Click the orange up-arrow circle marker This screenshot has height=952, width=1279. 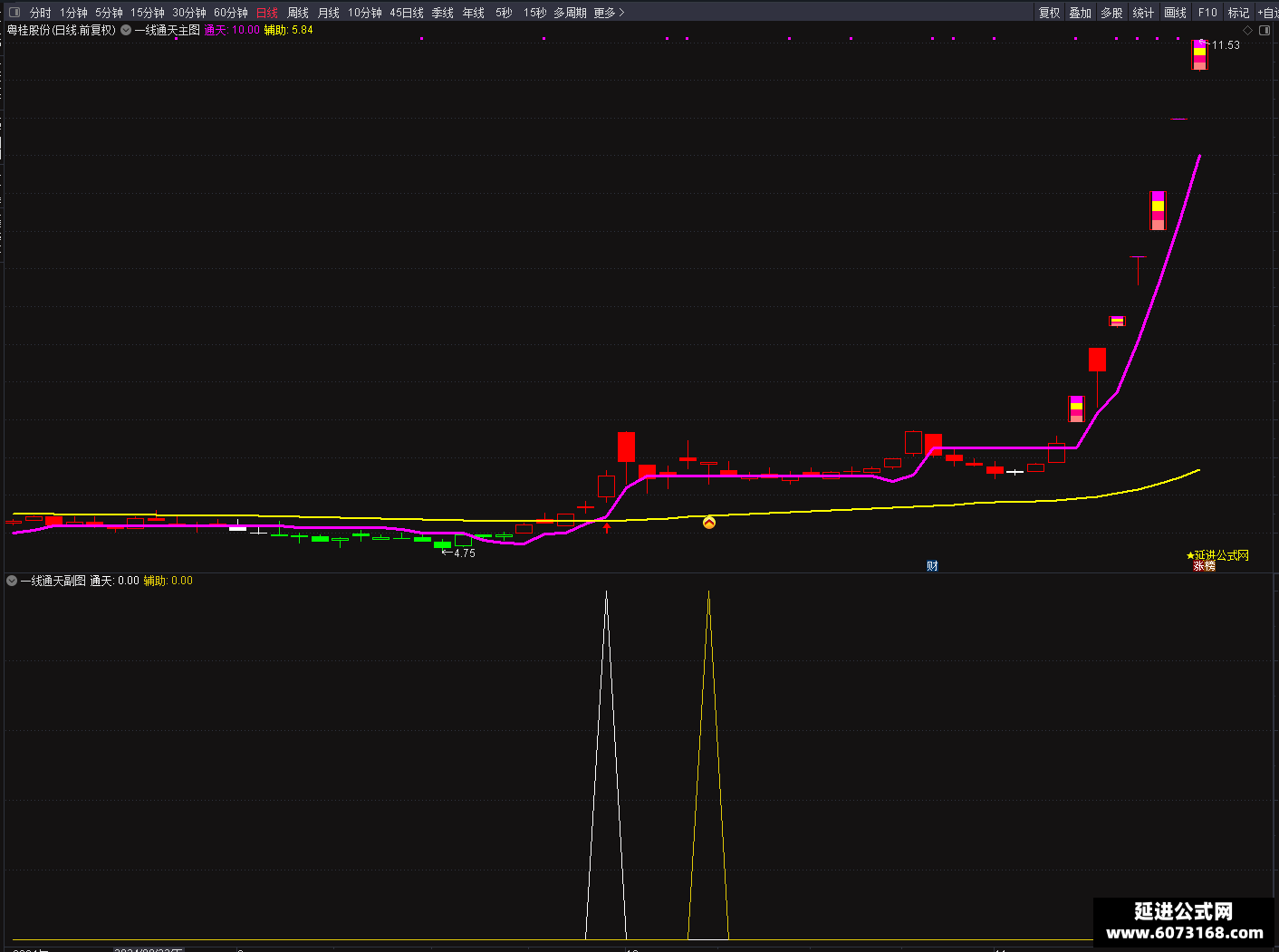point(709,523)
